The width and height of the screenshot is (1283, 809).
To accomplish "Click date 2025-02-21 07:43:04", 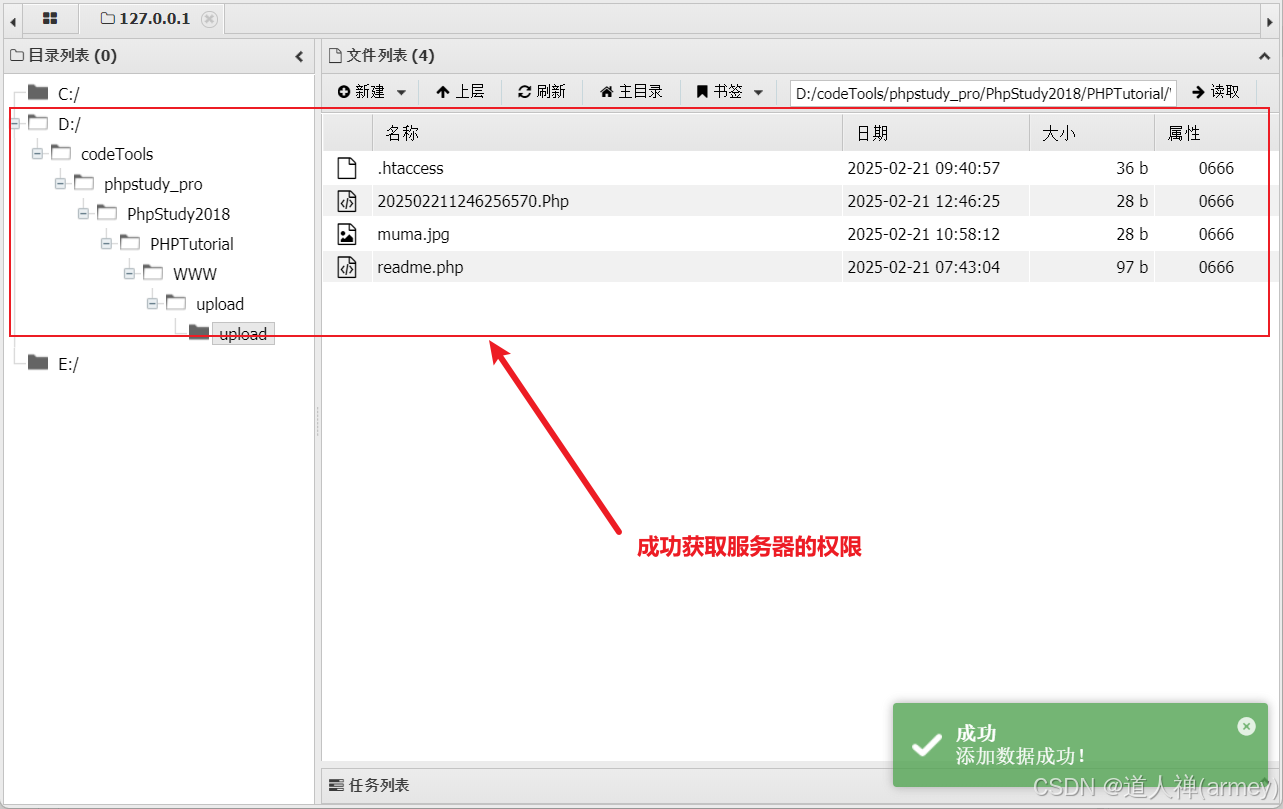I will point(923,267).
